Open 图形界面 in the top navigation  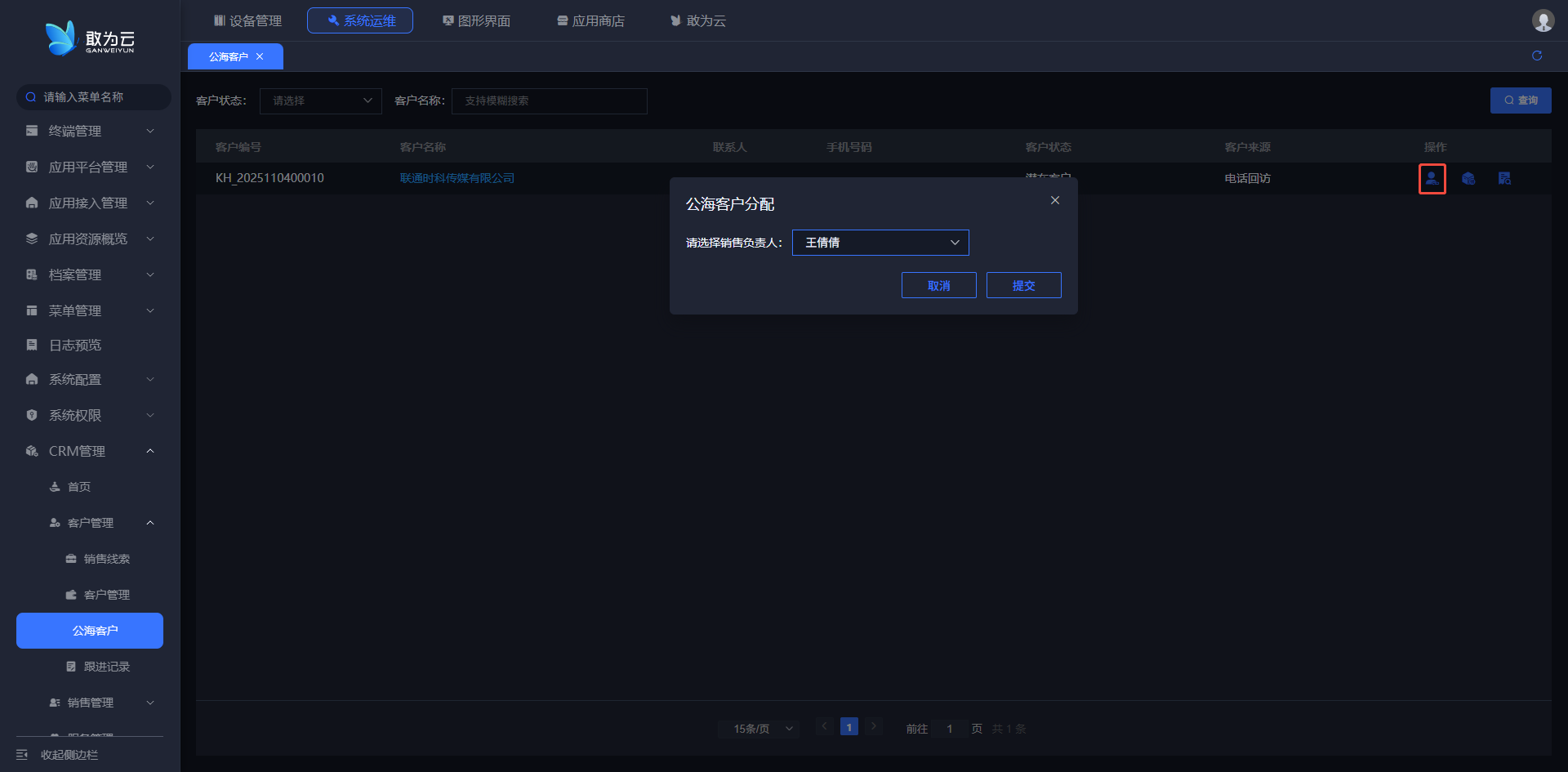click(x=476, y=20)
